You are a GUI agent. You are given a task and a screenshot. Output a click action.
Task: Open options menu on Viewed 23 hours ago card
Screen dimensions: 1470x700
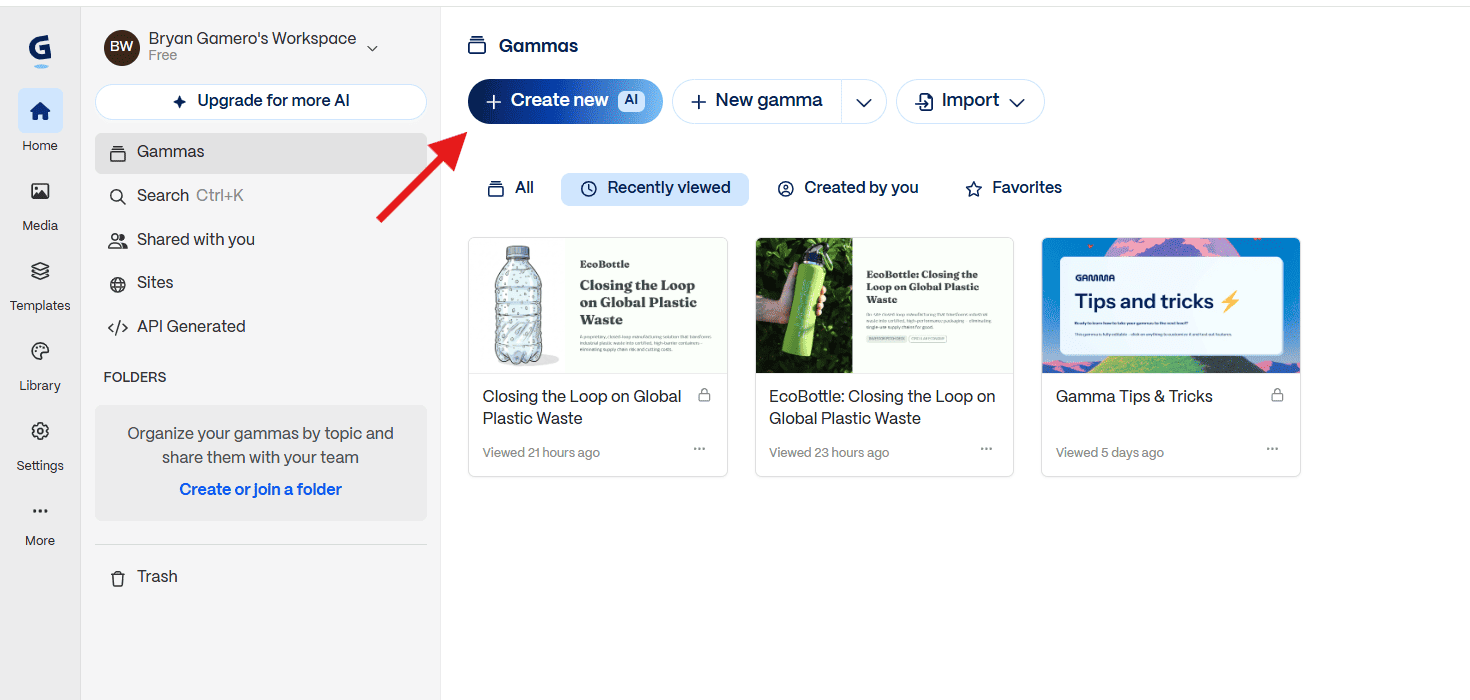click(986, 449)
